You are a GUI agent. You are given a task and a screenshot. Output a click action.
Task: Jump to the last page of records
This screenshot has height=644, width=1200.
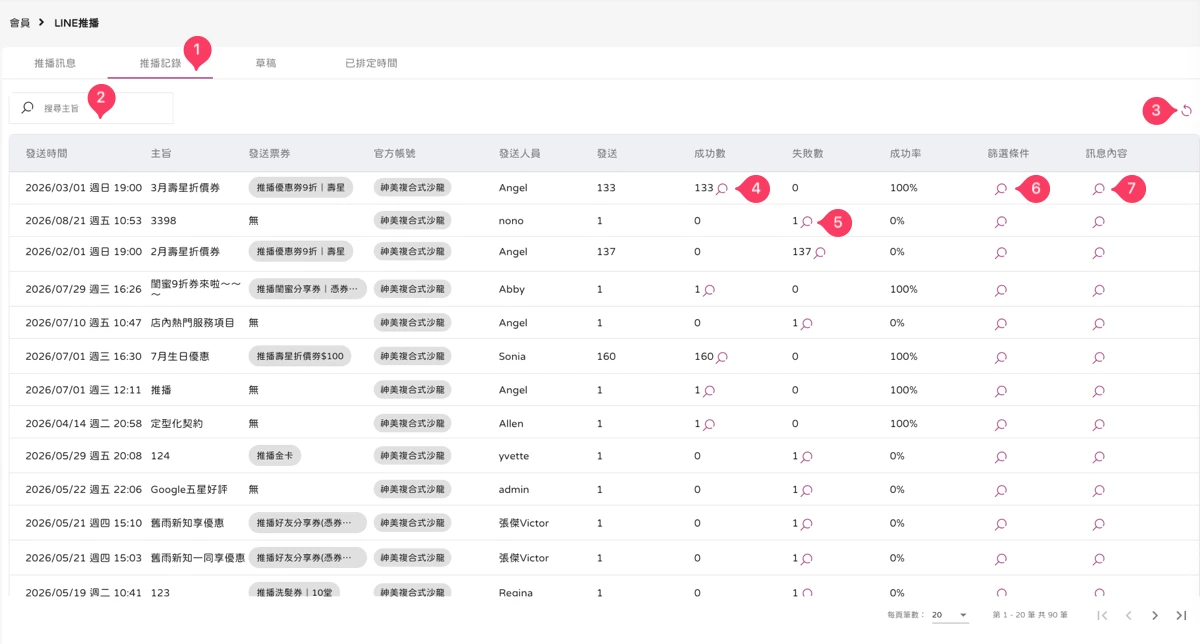pos(1181,615)
